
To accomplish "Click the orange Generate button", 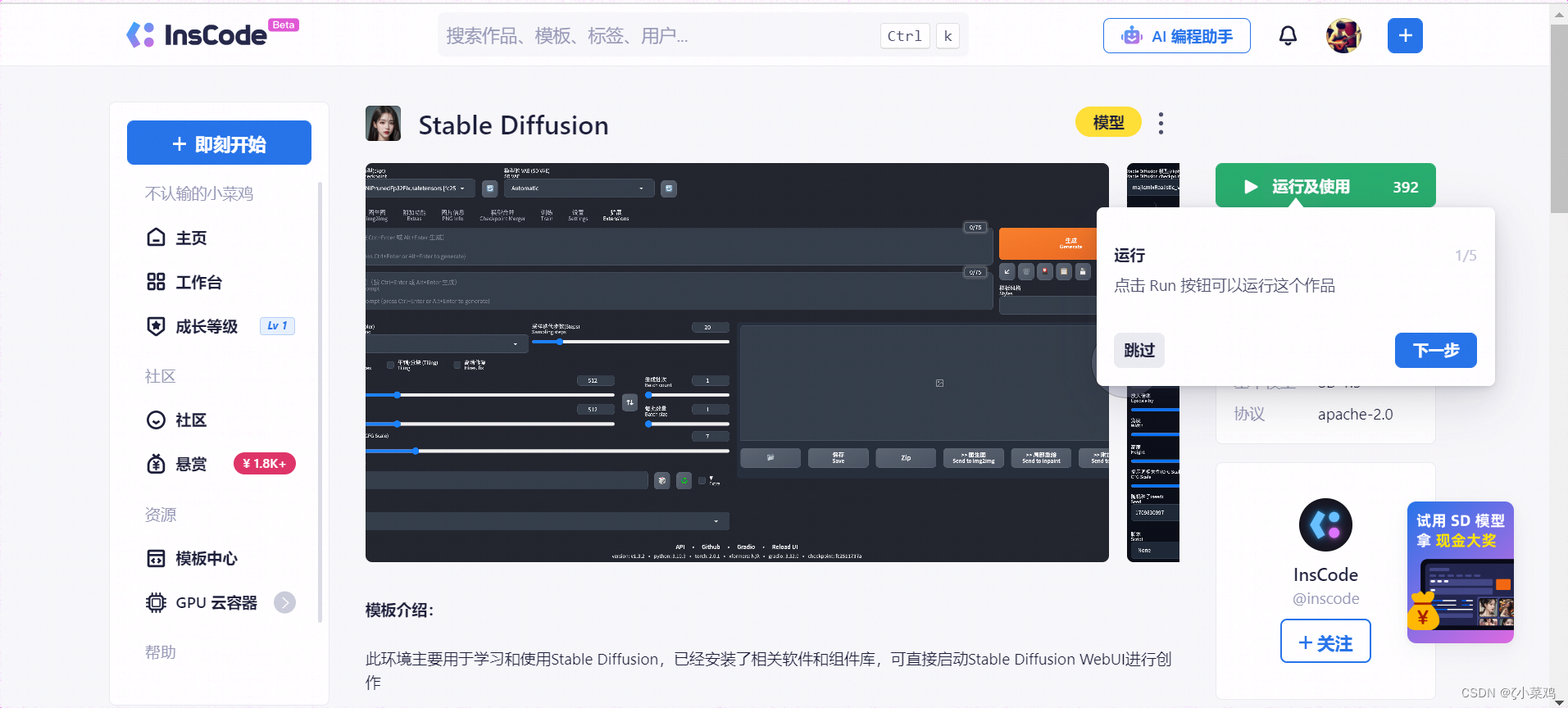I will (x=1048, y=243).
